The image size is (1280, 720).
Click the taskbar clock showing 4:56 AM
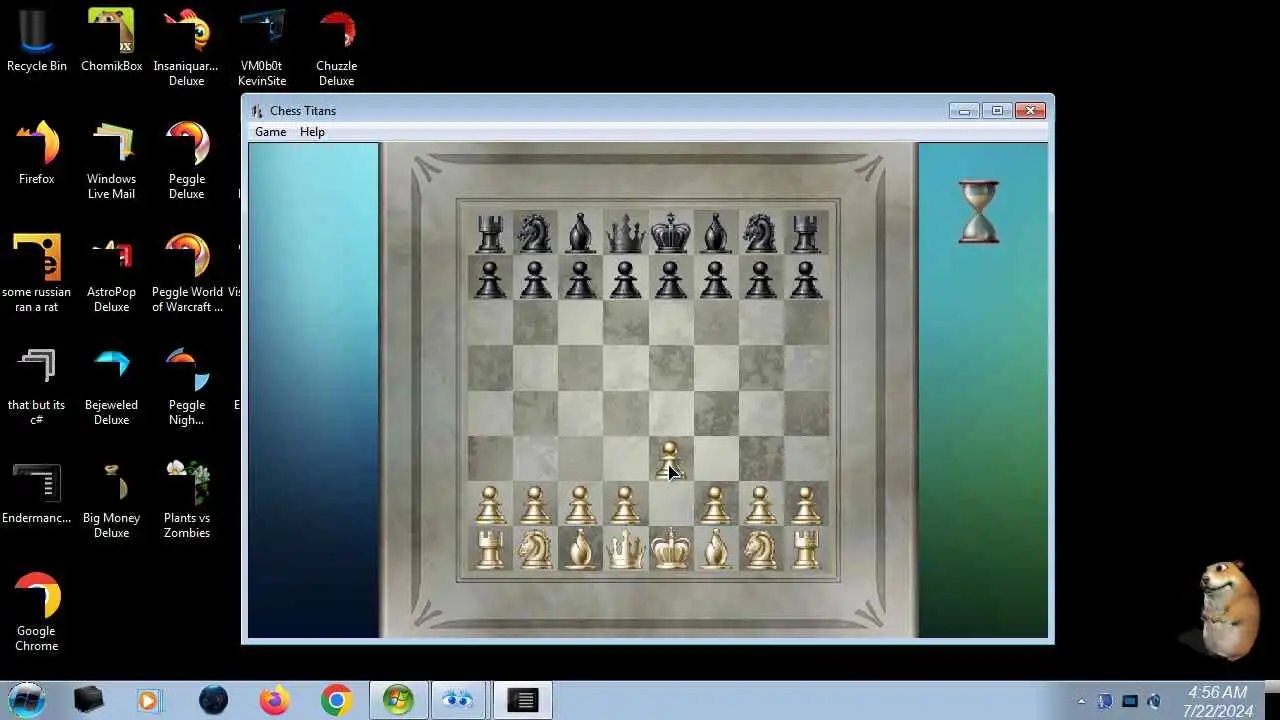pyautogui.click(x=1217, y=701)
